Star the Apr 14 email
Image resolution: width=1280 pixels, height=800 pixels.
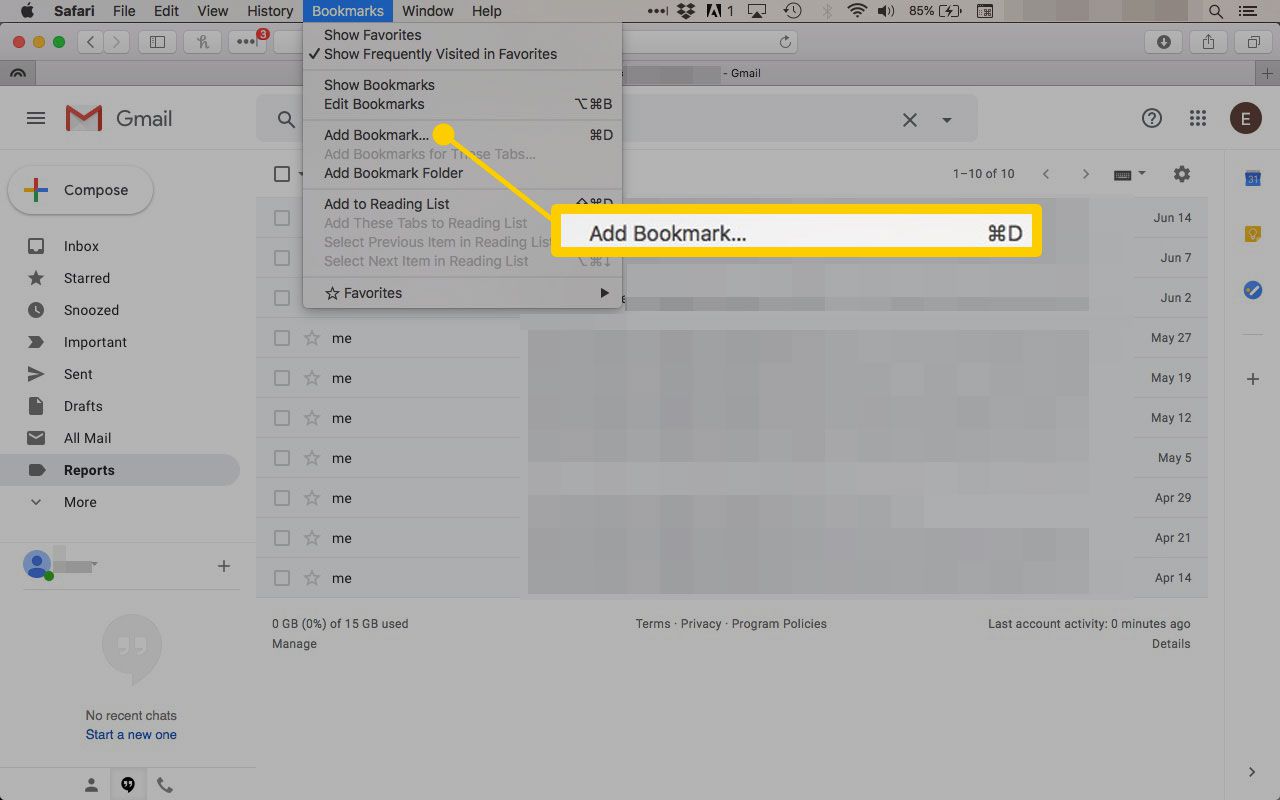(x=312, y=578)
